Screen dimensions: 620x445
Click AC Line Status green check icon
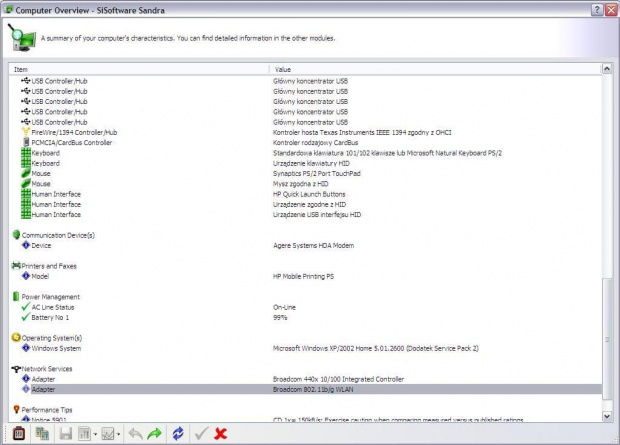coord(26,307)
